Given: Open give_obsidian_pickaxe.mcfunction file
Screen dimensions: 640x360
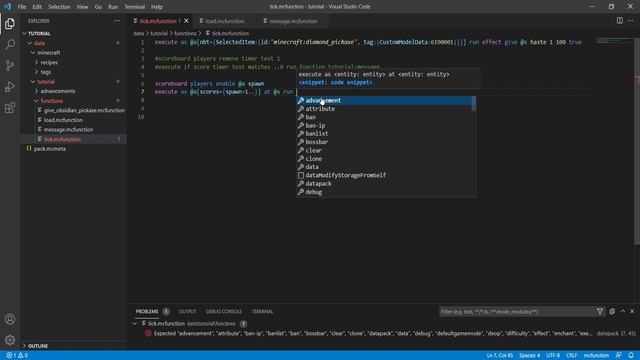Looking at the screenshot, I should [x=84, y=110].
